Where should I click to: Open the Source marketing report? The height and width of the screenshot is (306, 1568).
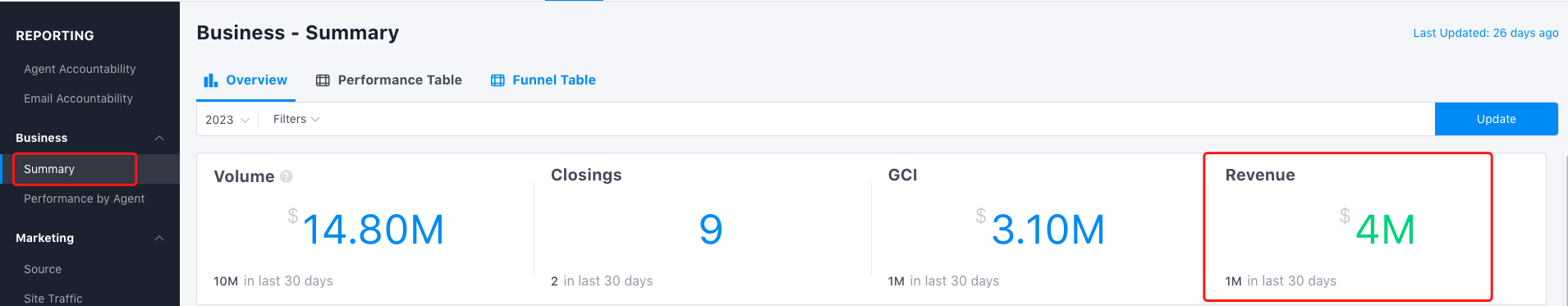[43, 269]
